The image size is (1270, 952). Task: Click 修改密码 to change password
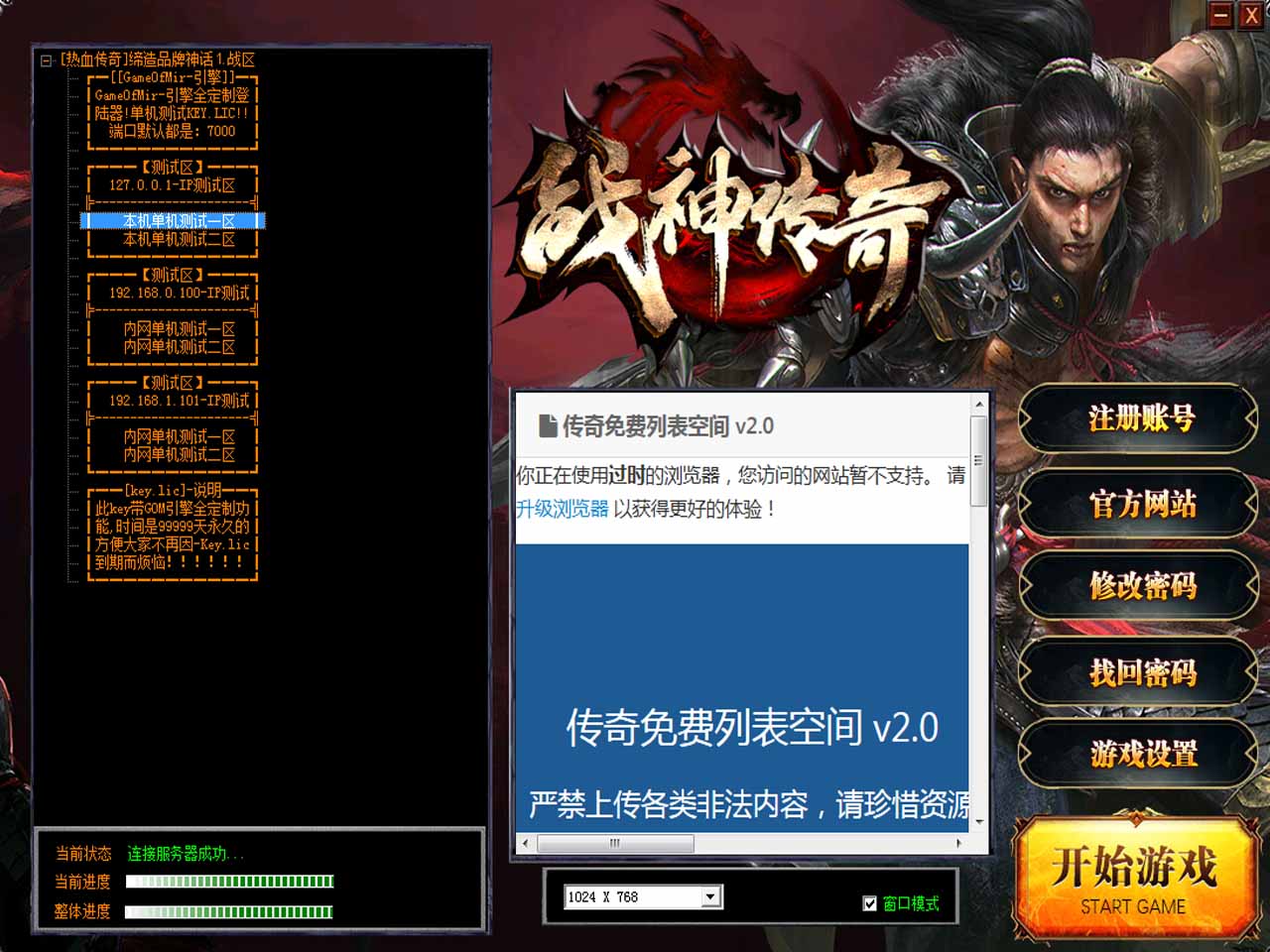pyautogui.click(x=1140, y=587)
